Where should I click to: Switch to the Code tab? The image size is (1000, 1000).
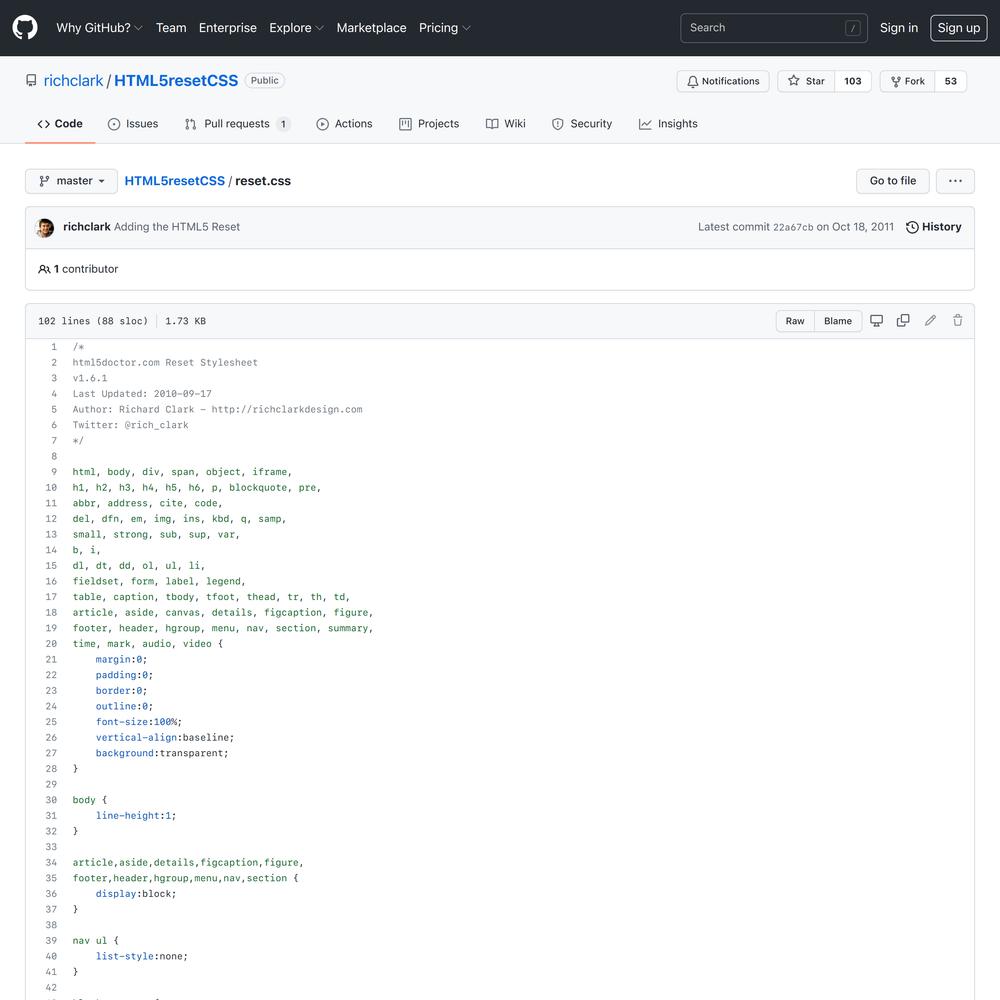coord(60,124)
